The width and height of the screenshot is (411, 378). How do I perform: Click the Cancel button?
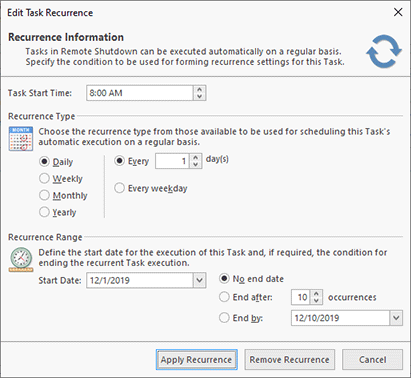[x=372, y=360]
